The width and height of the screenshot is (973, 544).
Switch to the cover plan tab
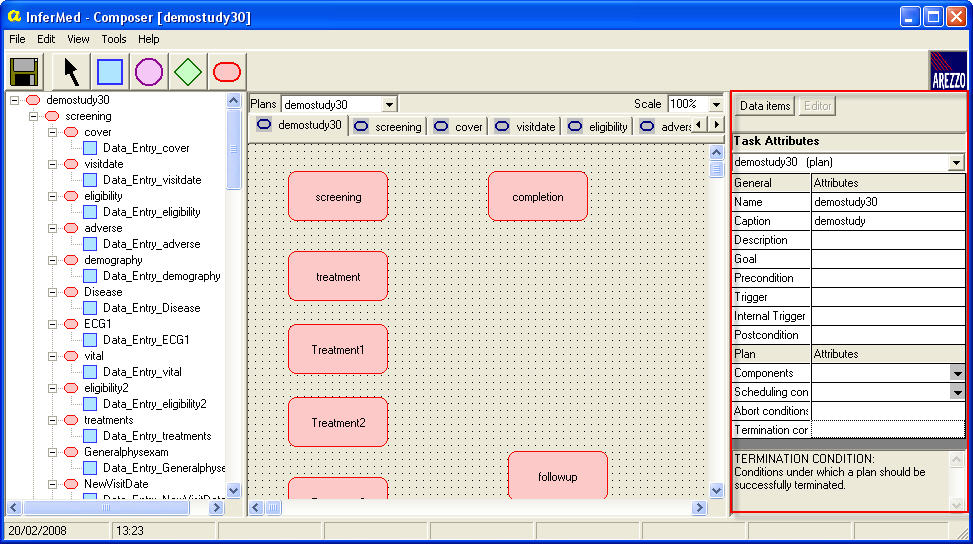458,127
